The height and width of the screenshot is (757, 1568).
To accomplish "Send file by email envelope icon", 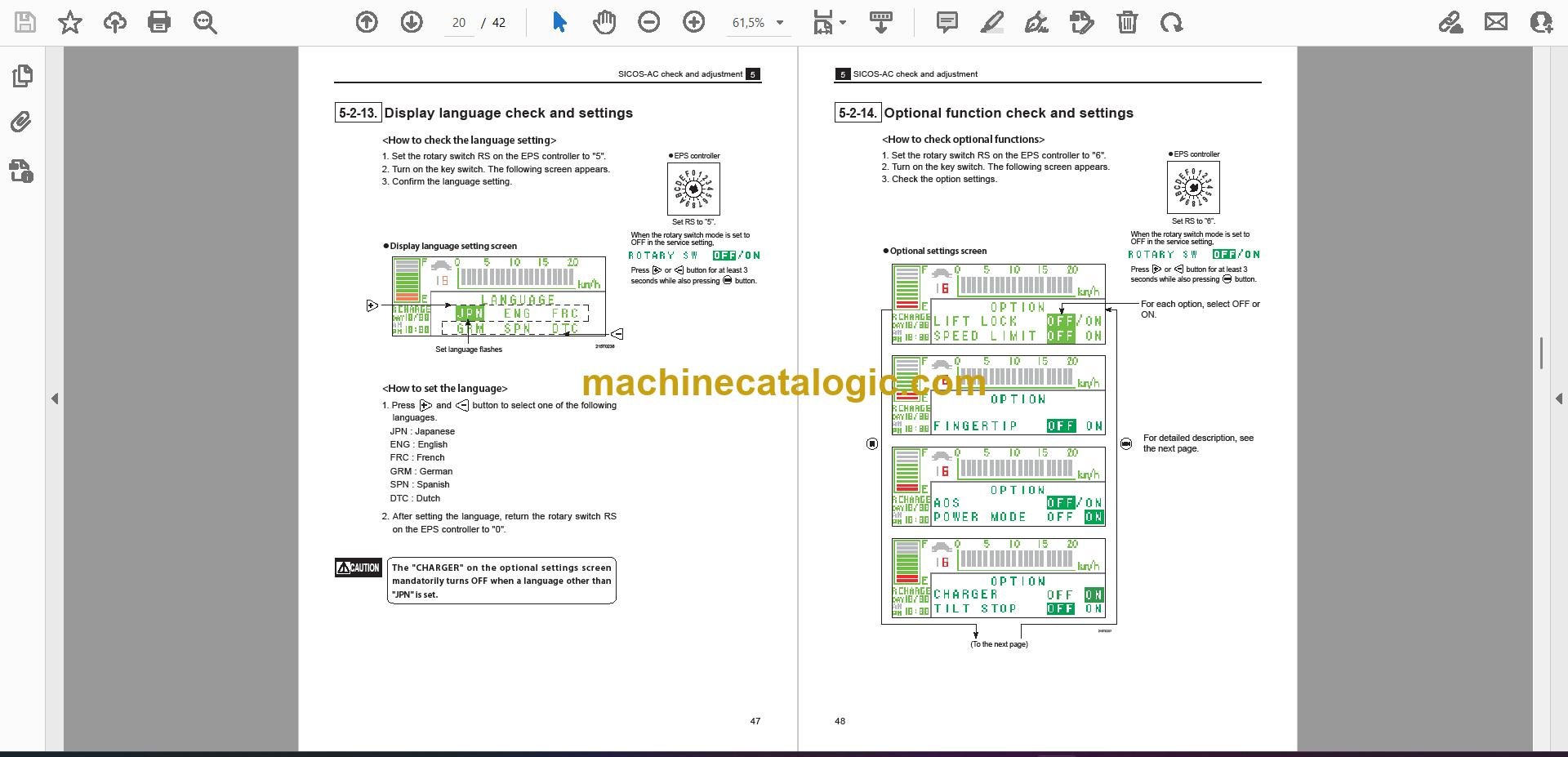I will pos(1496,22).
